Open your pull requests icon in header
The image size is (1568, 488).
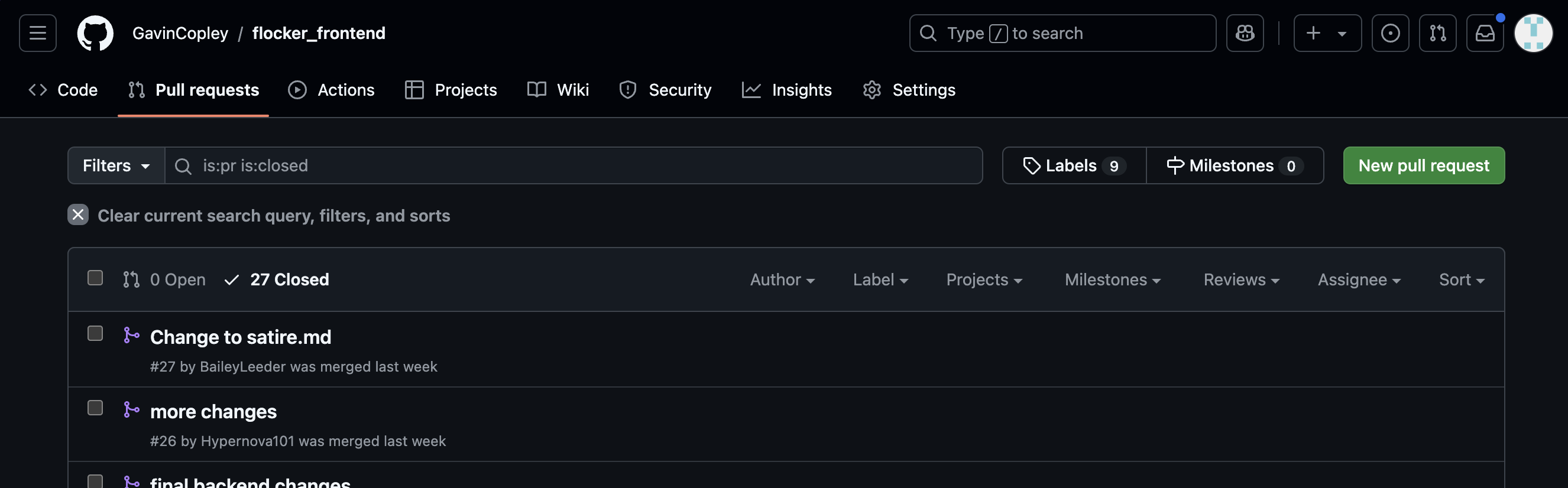(1438, 33)
